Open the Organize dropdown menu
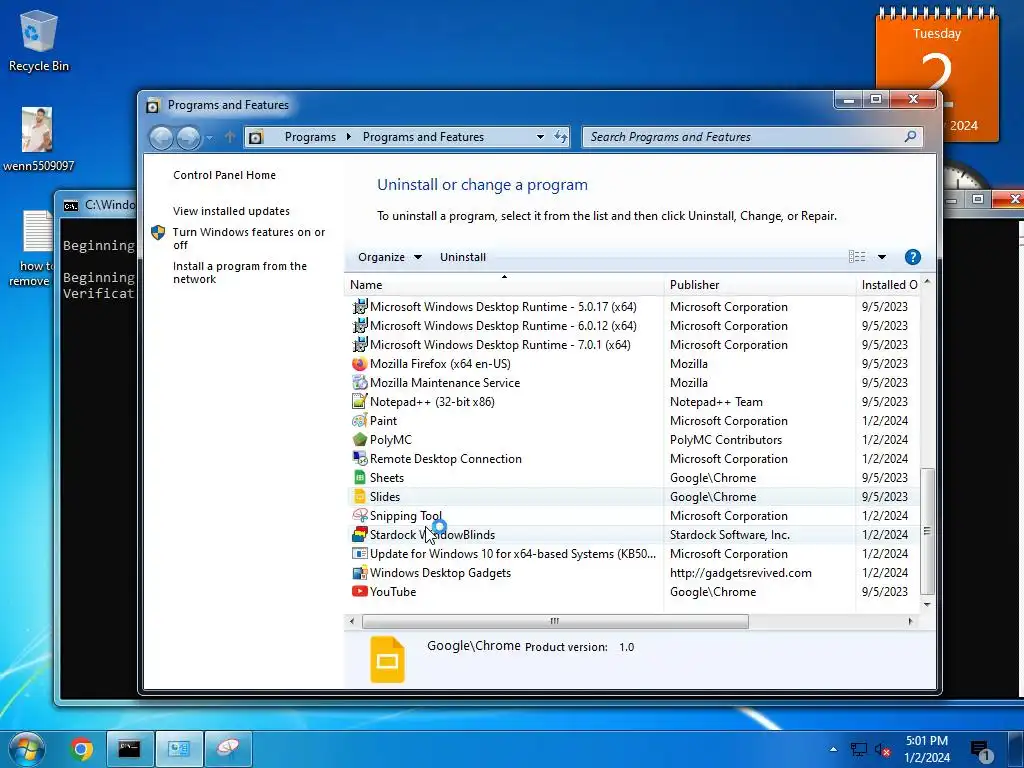Image resolution: width=1024 pixels, height=768 pixels. (x=389, y=257)
